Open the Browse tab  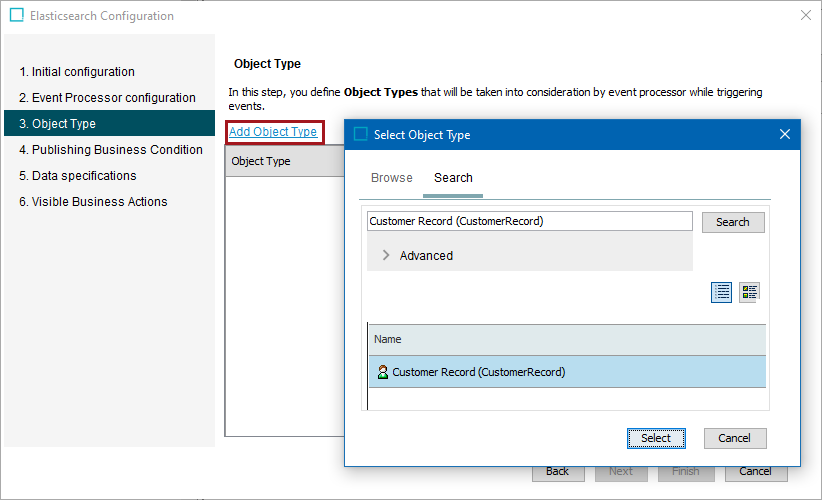(x=391, y=178)
